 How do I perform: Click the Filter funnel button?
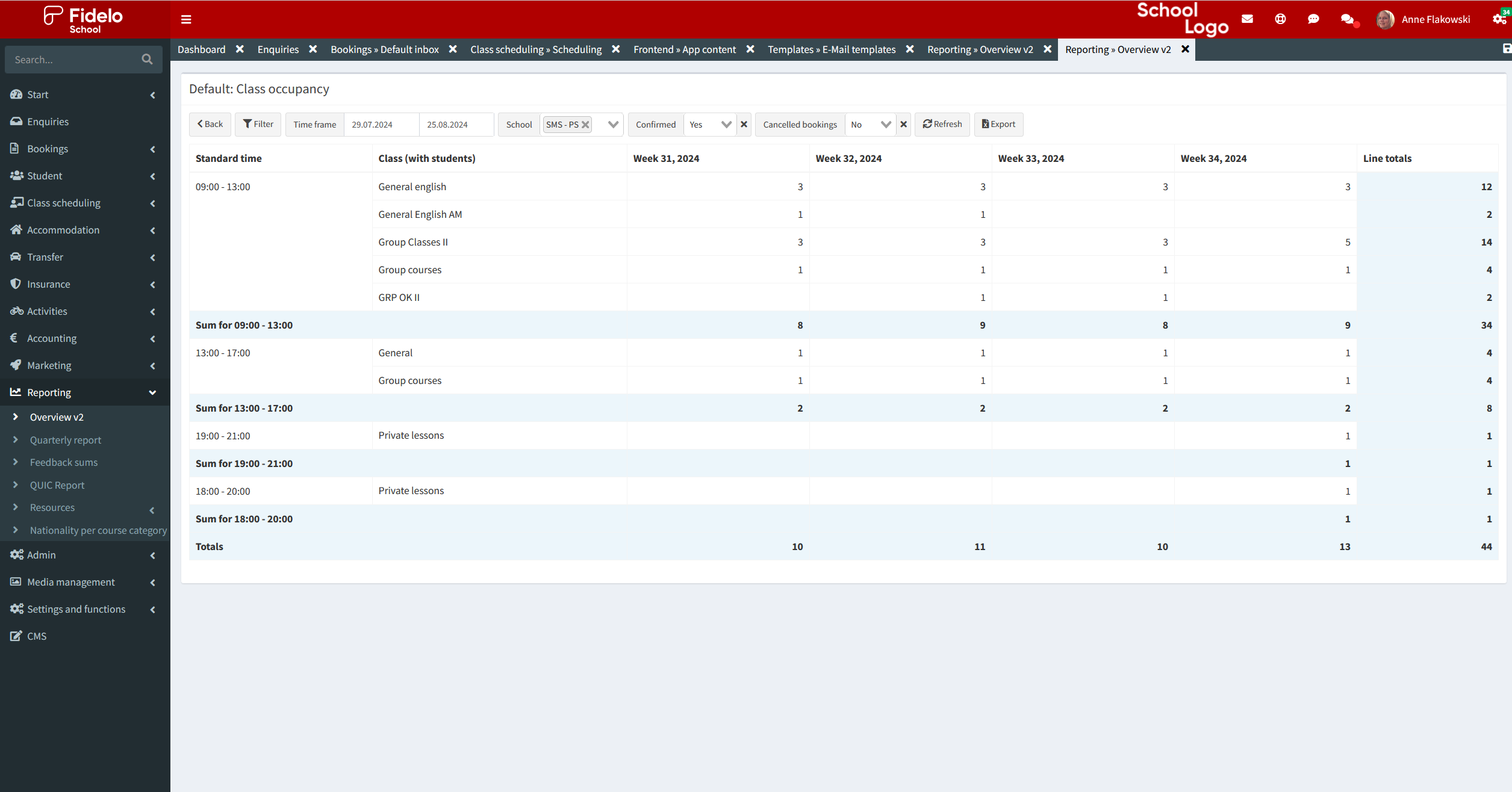point(258,124)
